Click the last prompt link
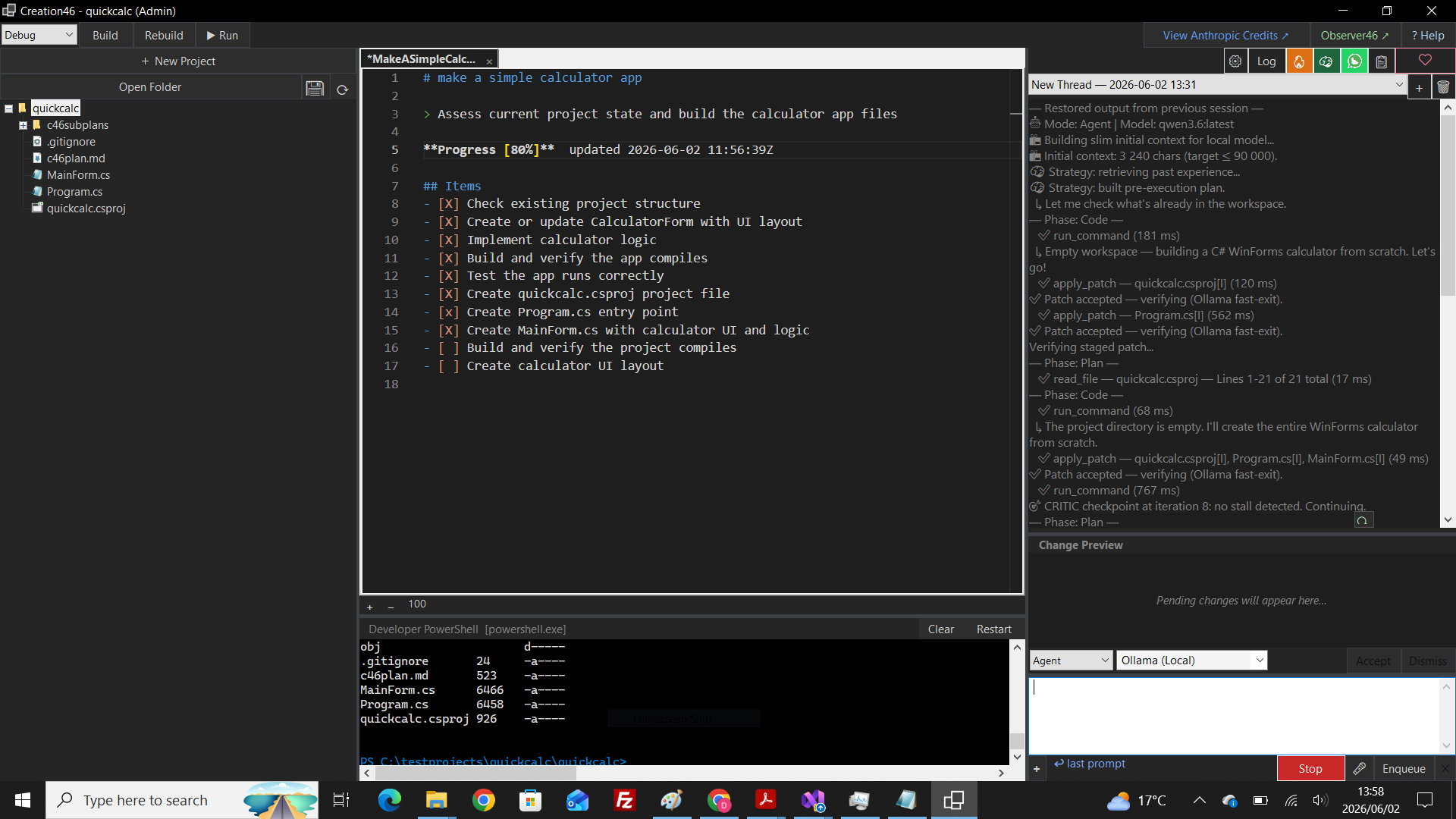The image size is (1456, 819). tap(1090, 764)
